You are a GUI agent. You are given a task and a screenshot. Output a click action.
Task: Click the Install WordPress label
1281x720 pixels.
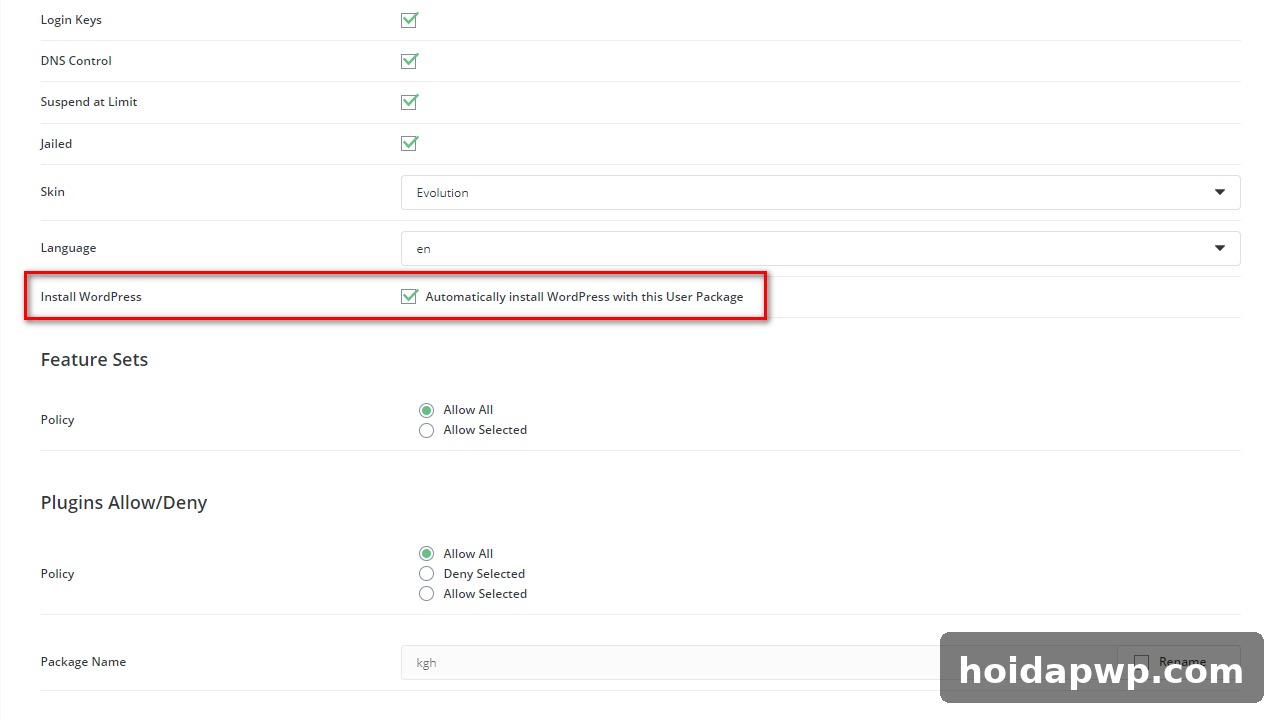pos(91,297)
